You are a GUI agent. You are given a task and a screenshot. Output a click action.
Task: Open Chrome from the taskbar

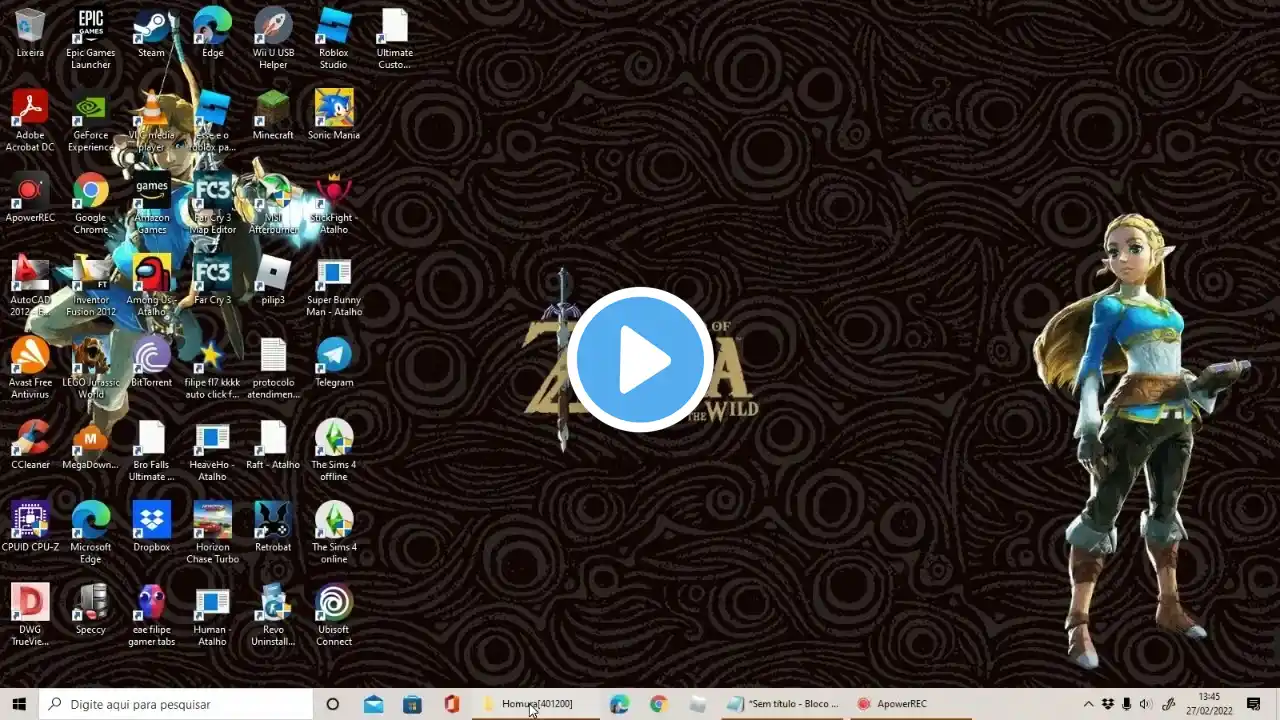pyautogui.click(x=658, y=704)
